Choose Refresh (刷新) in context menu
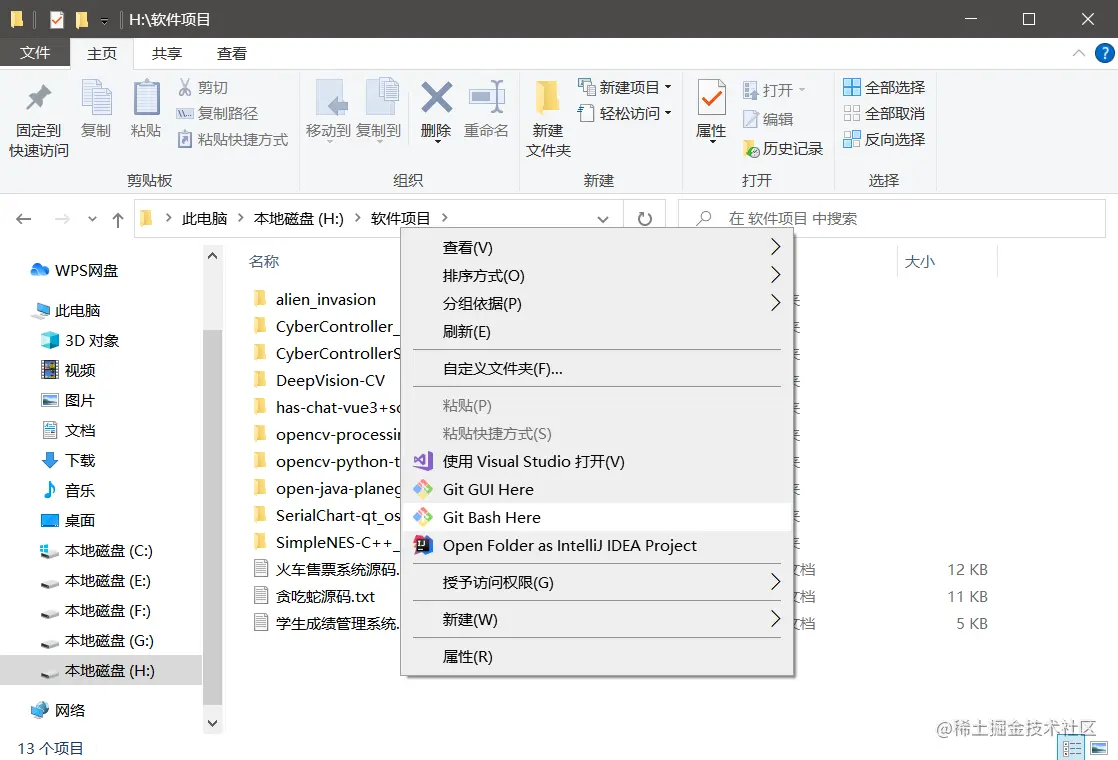This screenshot has height=760, width=1118. [598, 332]
